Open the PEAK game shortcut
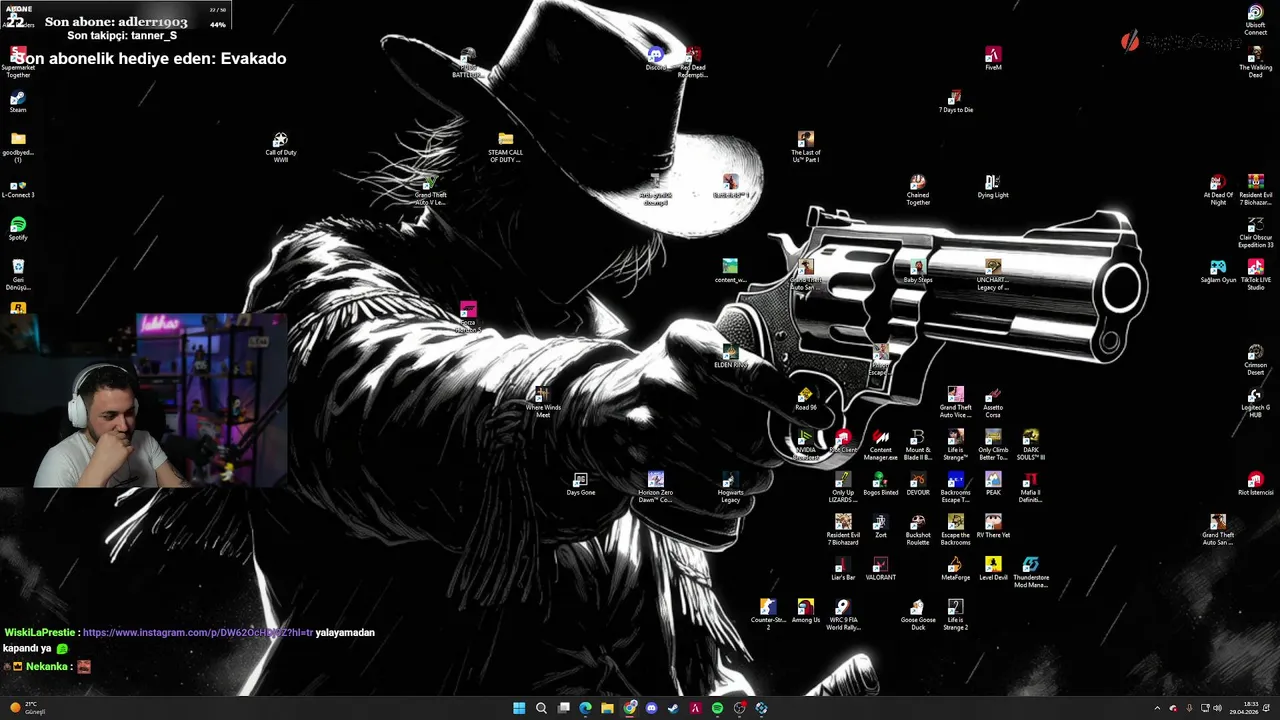The image size is (1280, 720). (x=993, y=484)
